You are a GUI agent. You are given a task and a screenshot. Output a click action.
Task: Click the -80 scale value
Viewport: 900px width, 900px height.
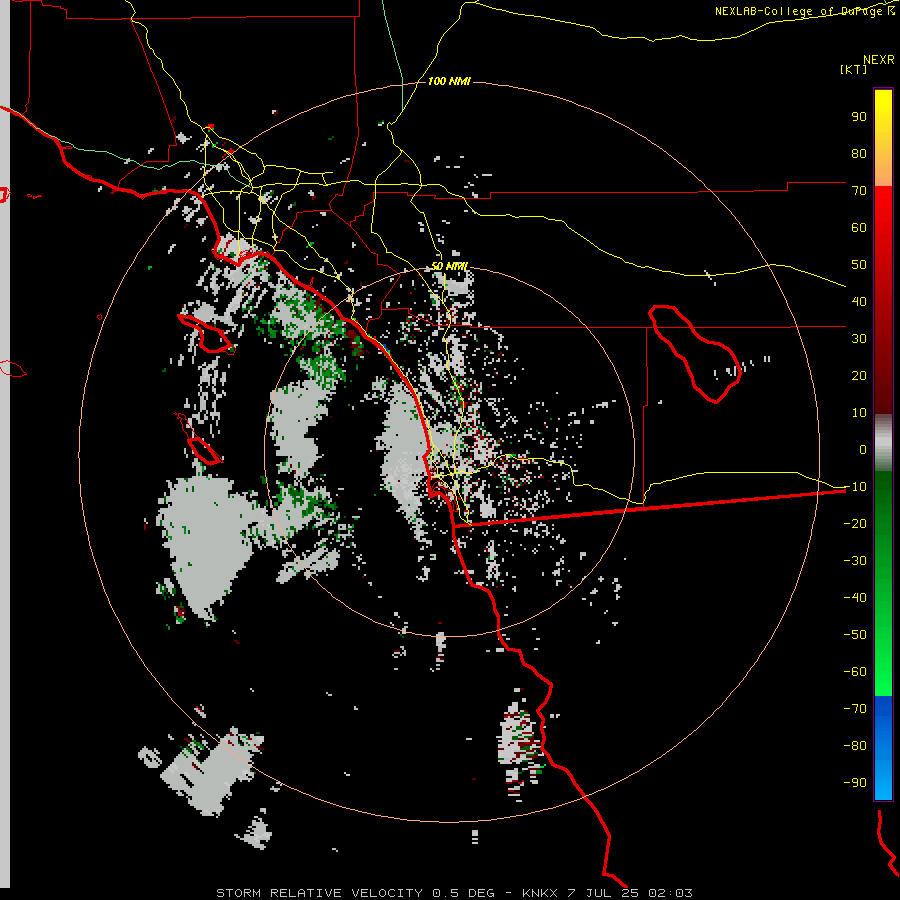[855, 746]
